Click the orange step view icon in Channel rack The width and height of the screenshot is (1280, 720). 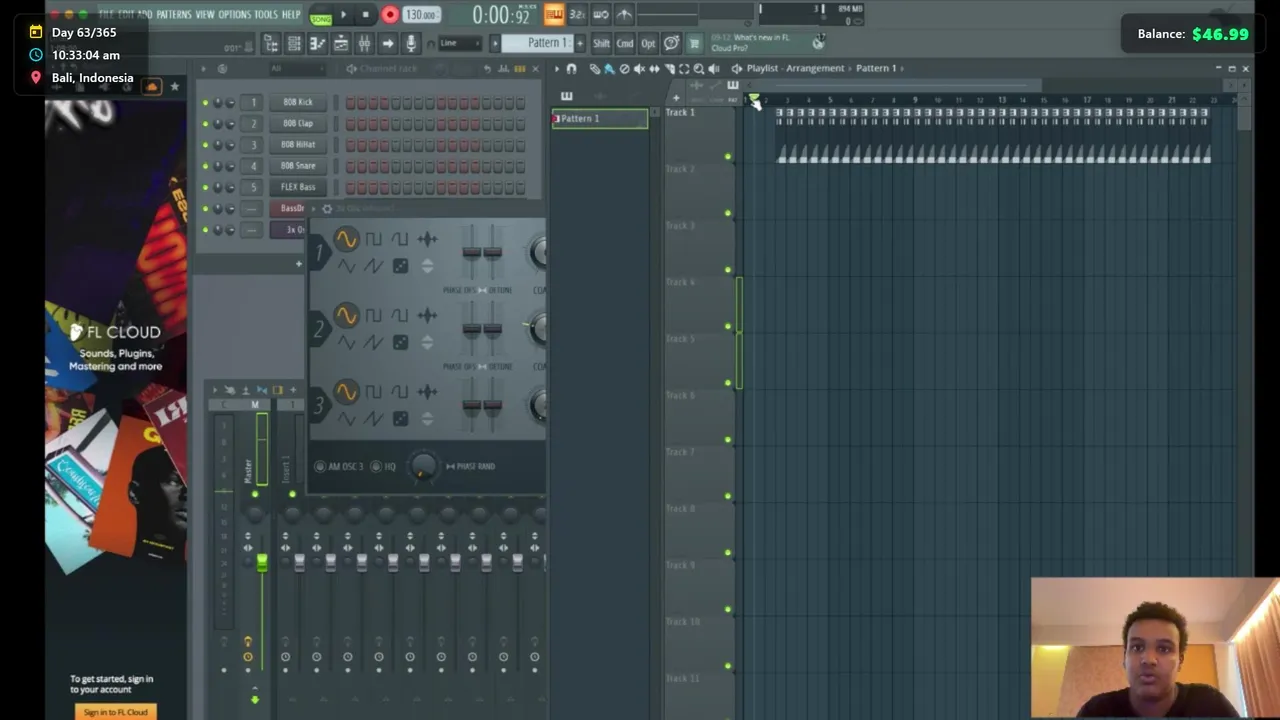520,69
